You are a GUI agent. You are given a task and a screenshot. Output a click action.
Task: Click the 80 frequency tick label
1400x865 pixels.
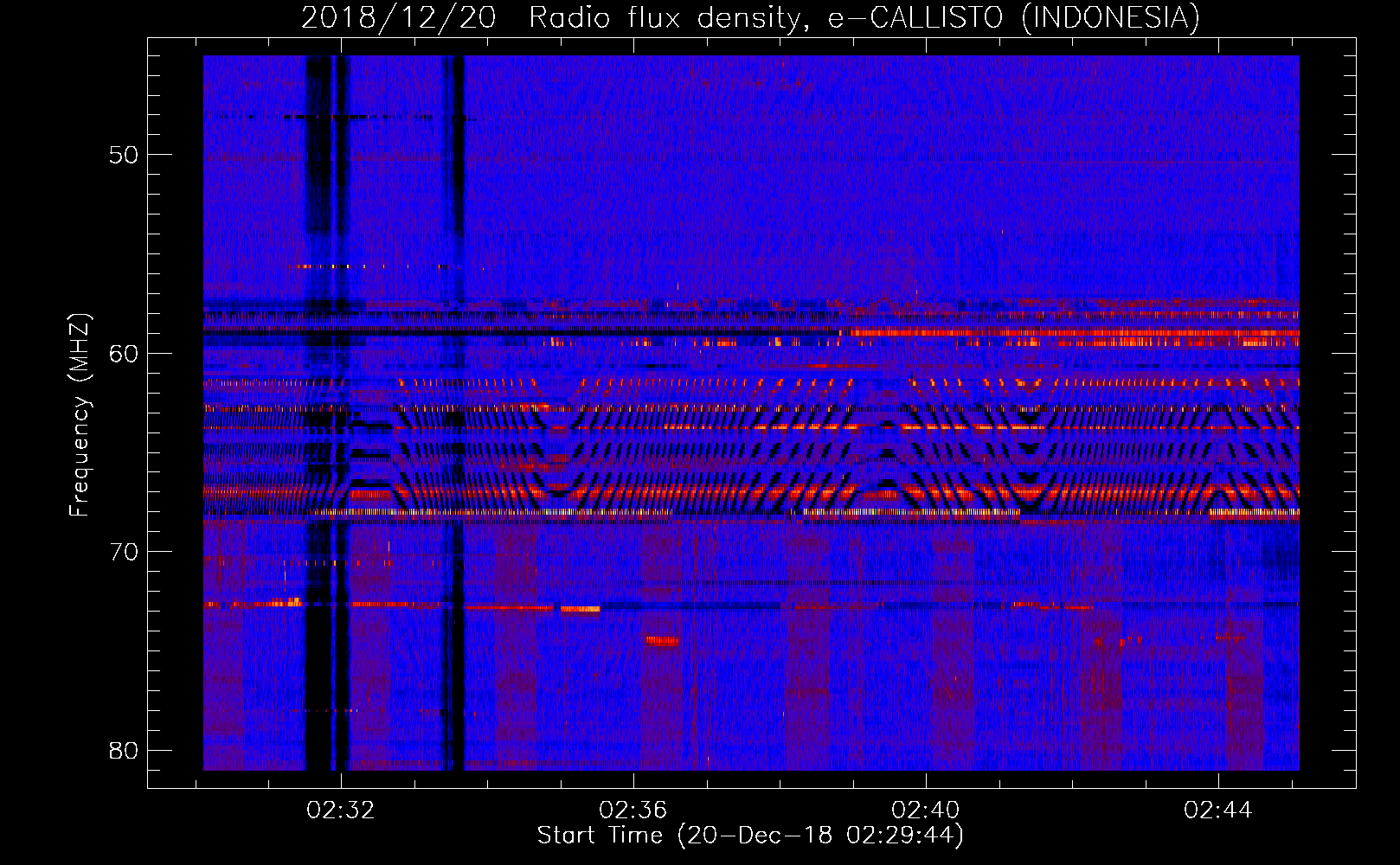click(123, 750)
